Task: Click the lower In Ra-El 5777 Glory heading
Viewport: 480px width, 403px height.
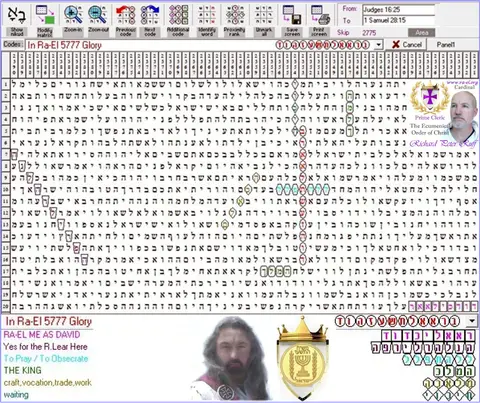Action: point(49,321)
